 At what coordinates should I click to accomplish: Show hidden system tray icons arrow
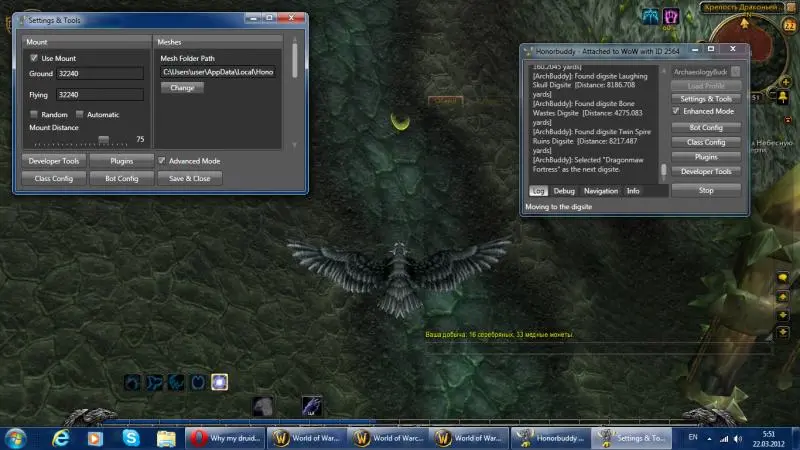point(709,438)
